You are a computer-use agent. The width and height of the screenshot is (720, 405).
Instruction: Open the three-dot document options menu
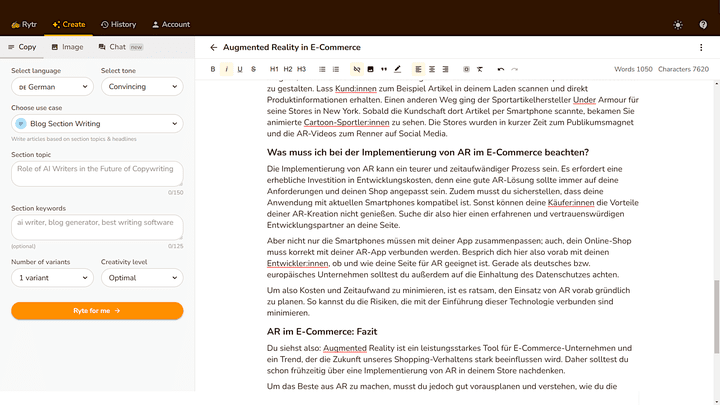pos(700,47)
